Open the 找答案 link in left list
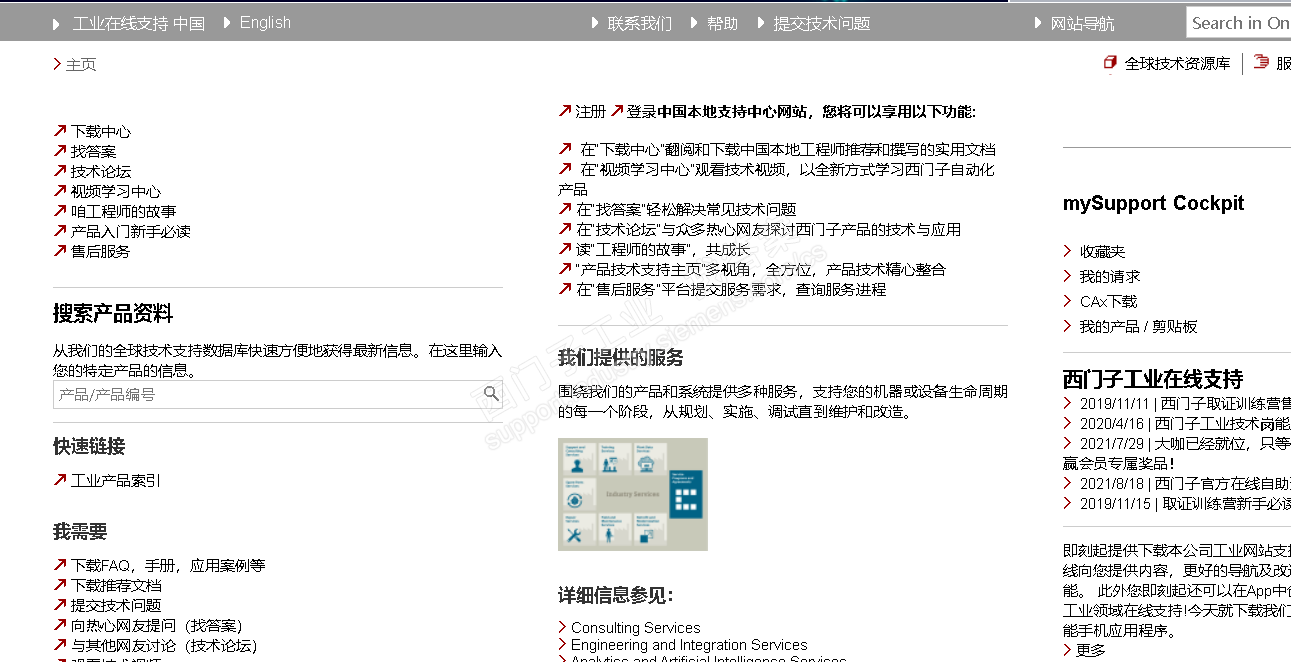1291x662 pixels. [x=93, y=151]
